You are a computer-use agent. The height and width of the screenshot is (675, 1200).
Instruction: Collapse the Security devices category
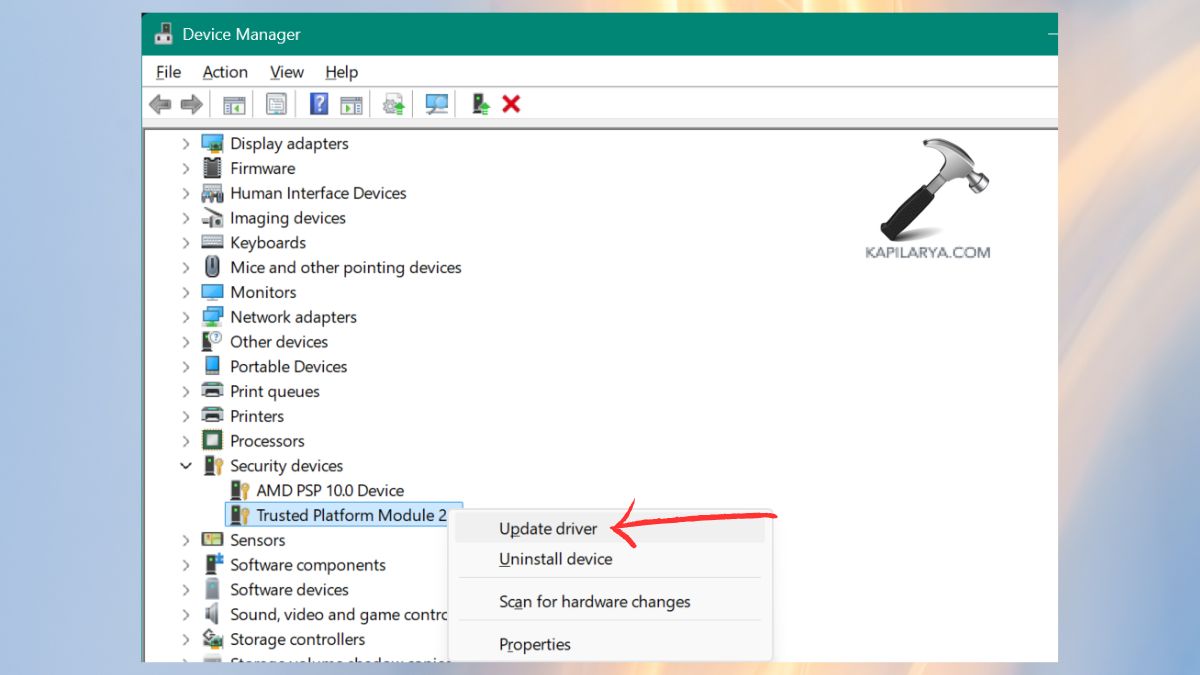(x=185, y=465)
